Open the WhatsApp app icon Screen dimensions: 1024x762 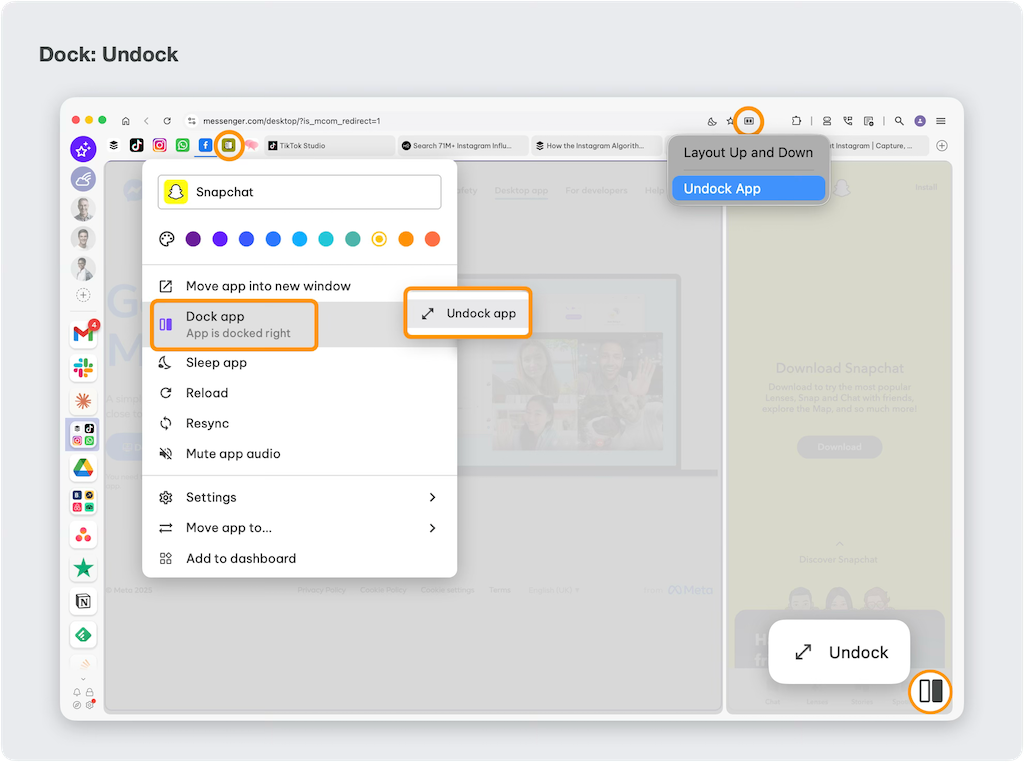click(183, 145)
